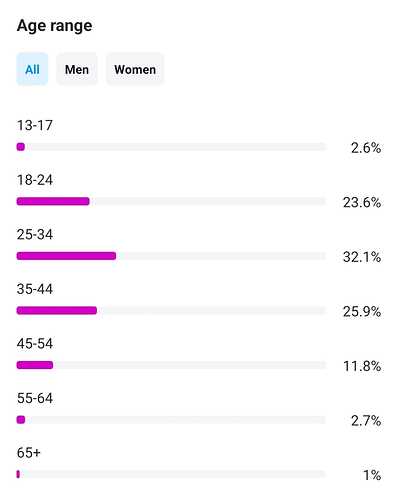Image resolution: width=398 pixels, height=500 pixels.
Task: Click the 1% percentage value
Action: point(372,475)
